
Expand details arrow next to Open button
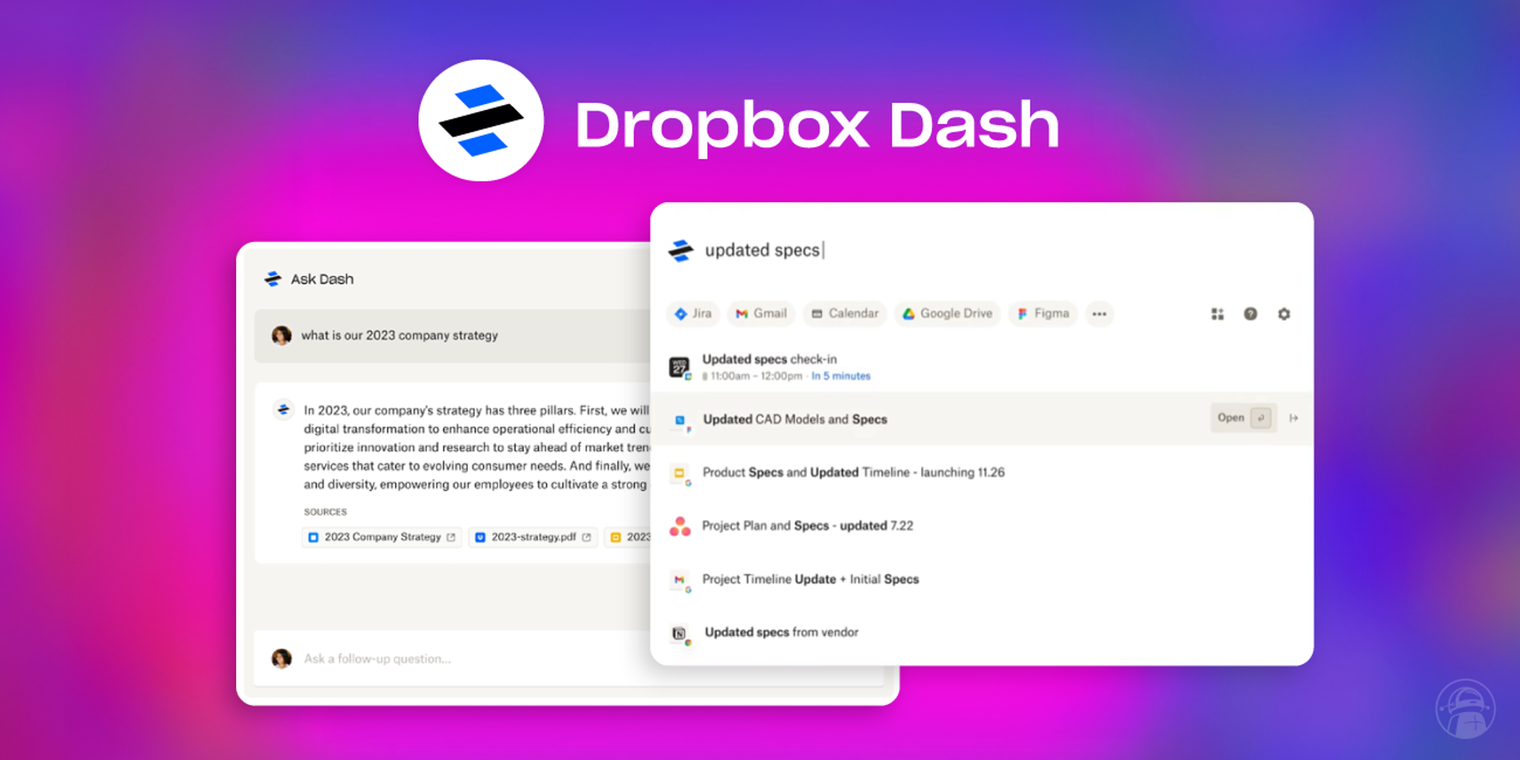point(1294,418)
